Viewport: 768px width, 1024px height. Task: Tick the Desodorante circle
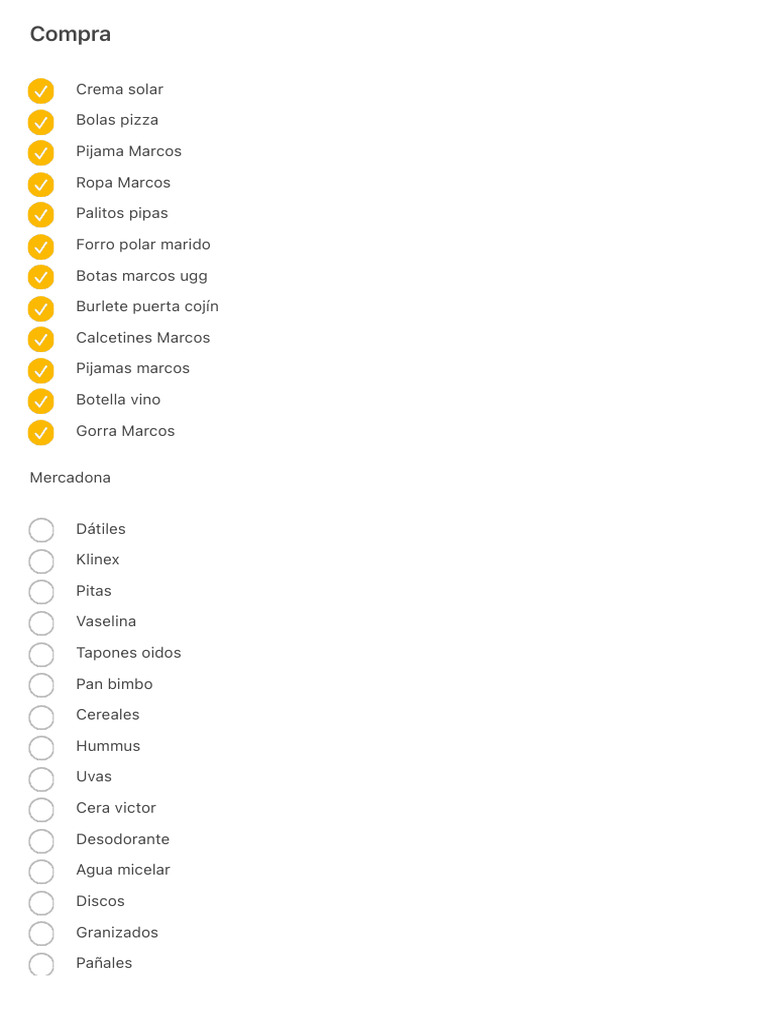(x=41, y=840)
